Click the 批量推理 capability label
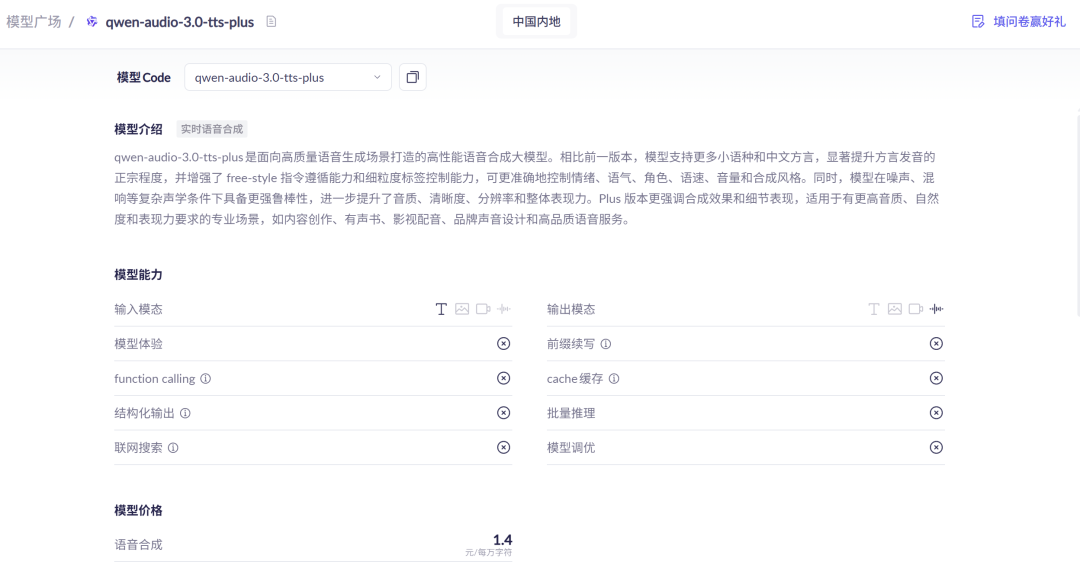 pos(571,413)
